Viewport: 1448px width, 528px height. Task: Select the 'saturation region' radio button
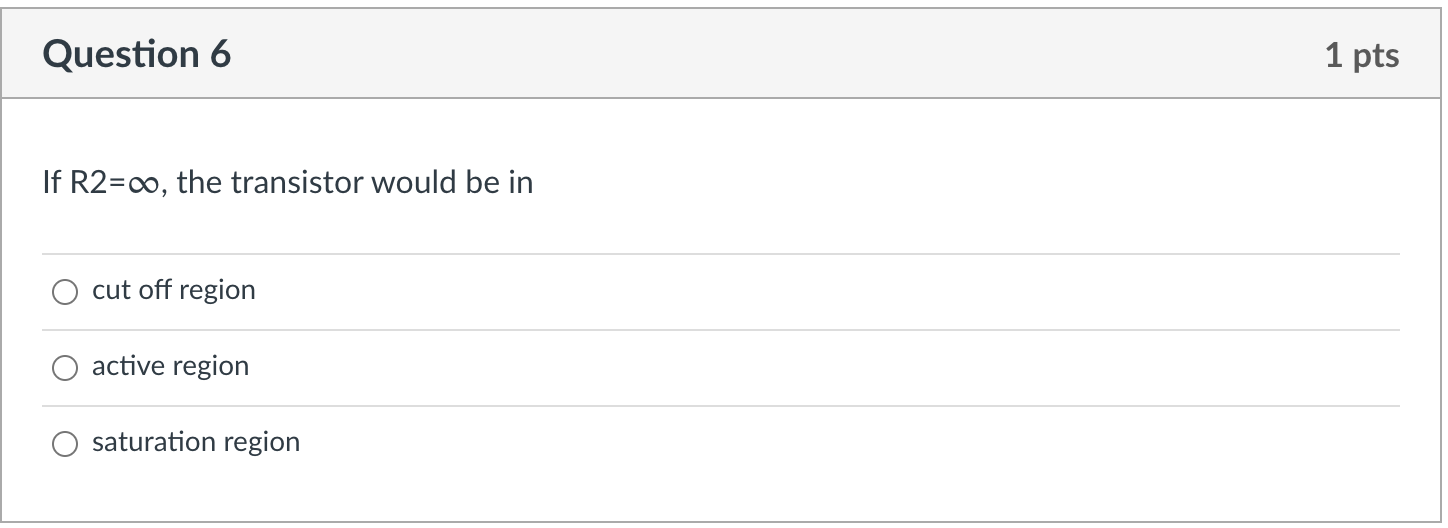pyautogui.click(x=65, y=444)
